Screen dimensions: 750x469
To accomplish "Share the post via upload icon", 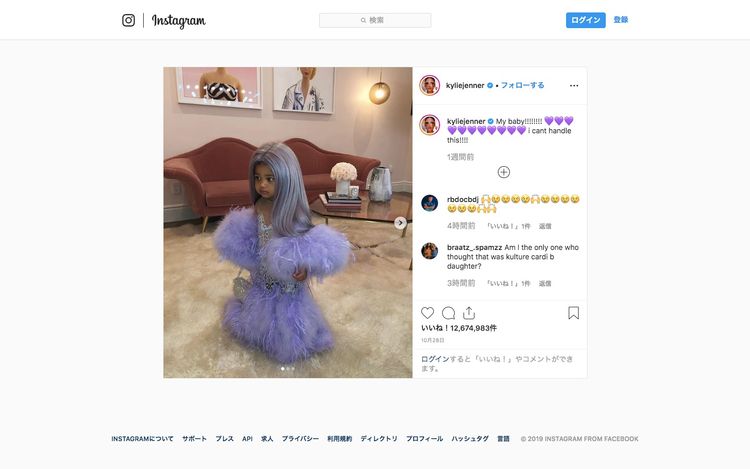I will pos(469,313).
